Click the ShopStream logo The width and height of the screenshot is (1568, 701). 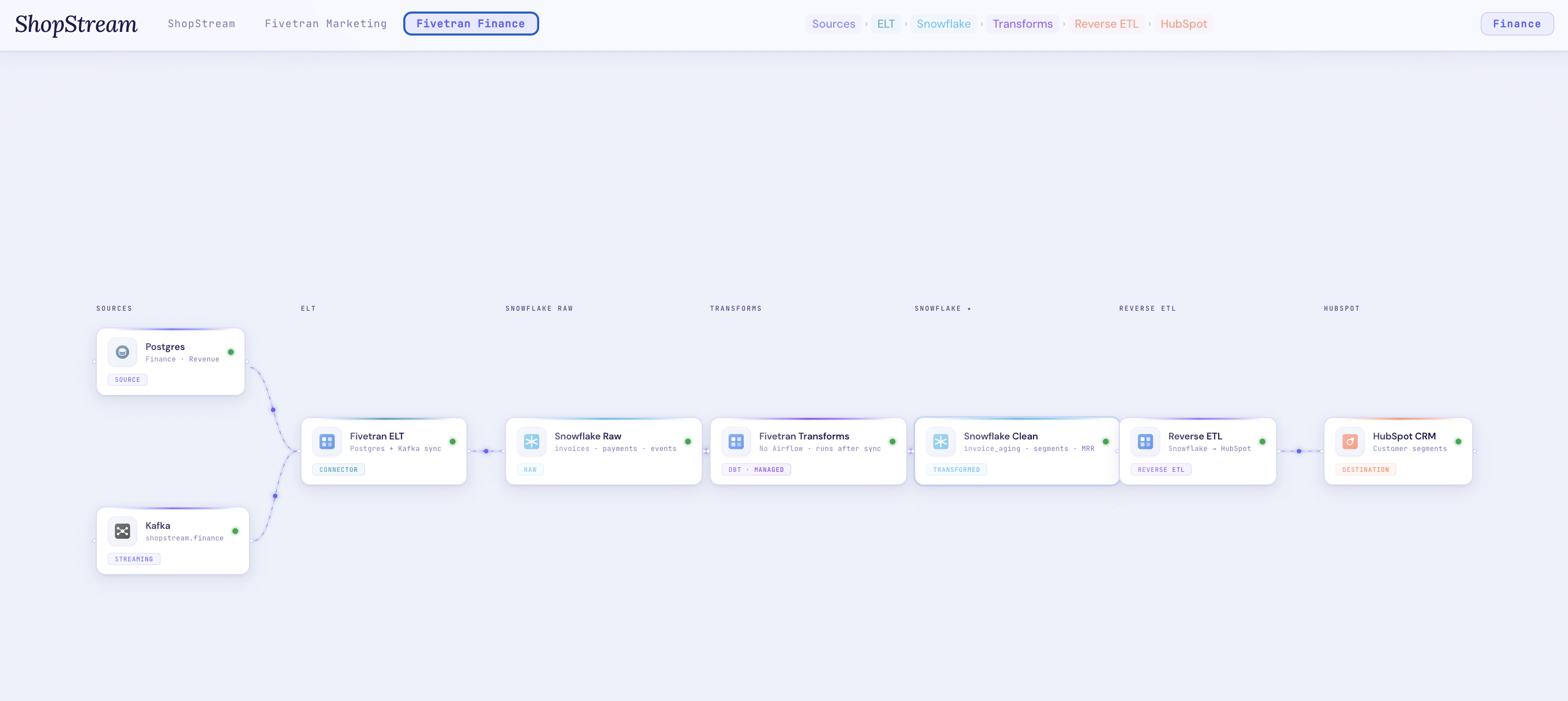click(x=76, y=25)
